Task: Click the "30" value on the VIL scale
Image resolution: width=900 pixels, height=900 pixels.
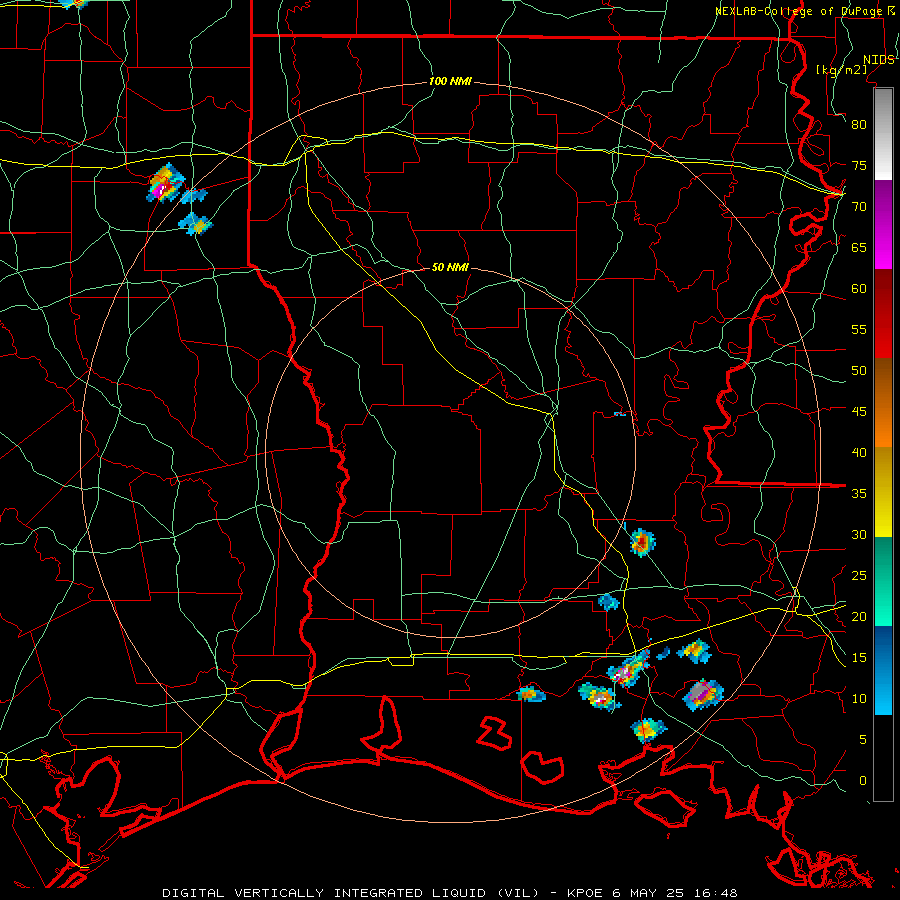Action: coord(859,535)
